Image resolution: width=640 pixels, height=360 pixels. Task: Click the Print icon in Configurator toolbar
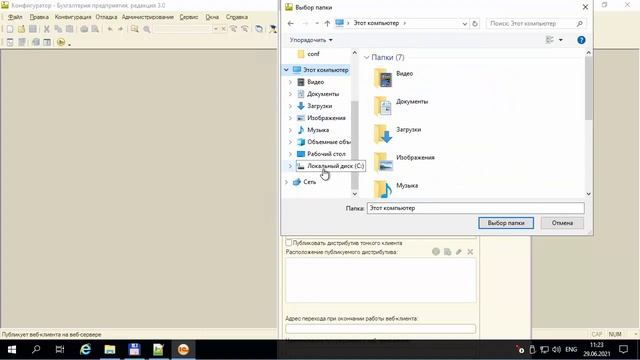point(84,29)
